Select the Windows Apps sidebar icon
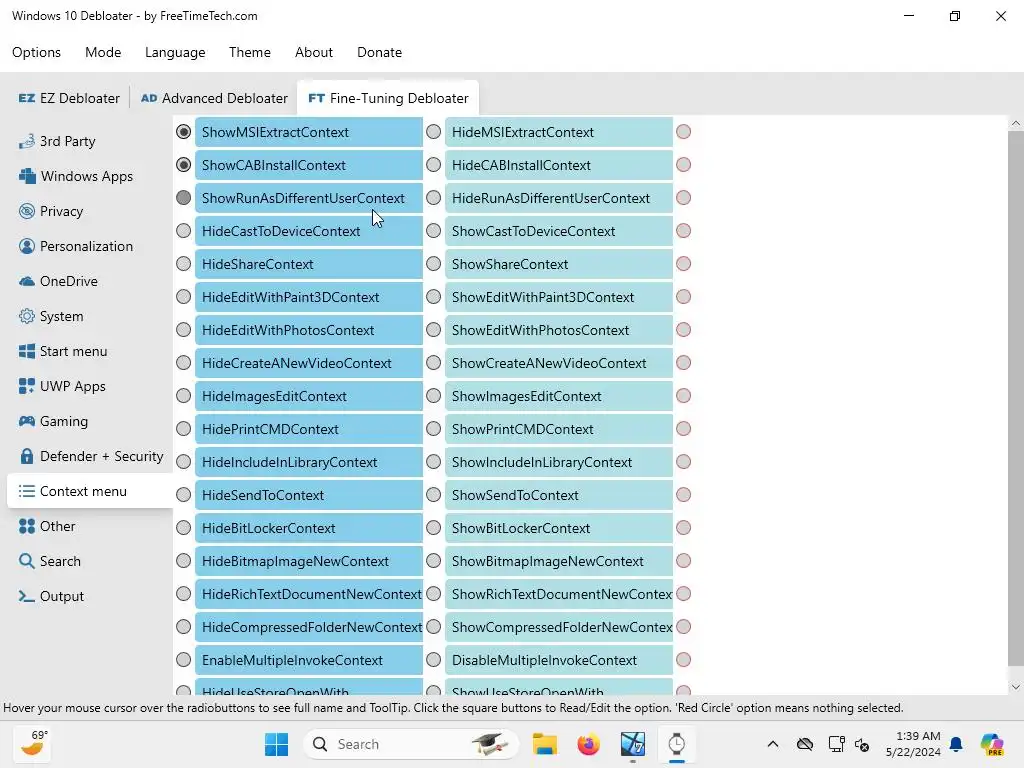 [x=27, y=176]
